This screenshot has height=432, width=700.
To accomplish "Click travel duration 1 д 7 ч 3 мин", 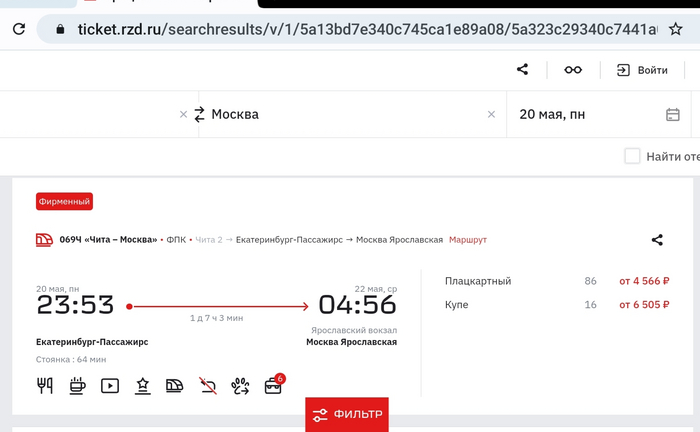I will coord(217,318).
